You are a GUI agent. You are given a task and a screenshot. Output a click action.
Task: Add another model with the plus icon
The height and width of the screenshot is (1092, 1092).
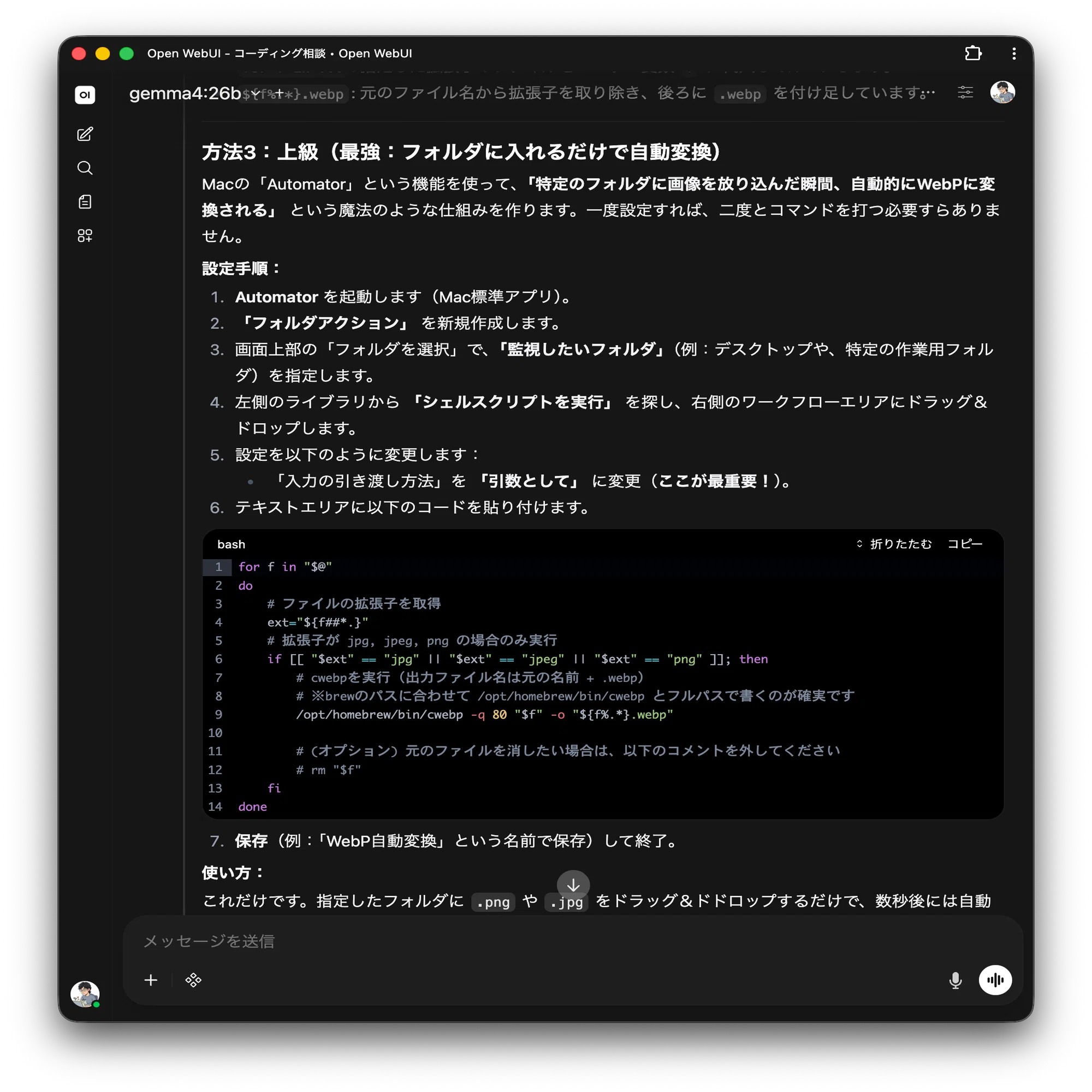click(278, 93)
